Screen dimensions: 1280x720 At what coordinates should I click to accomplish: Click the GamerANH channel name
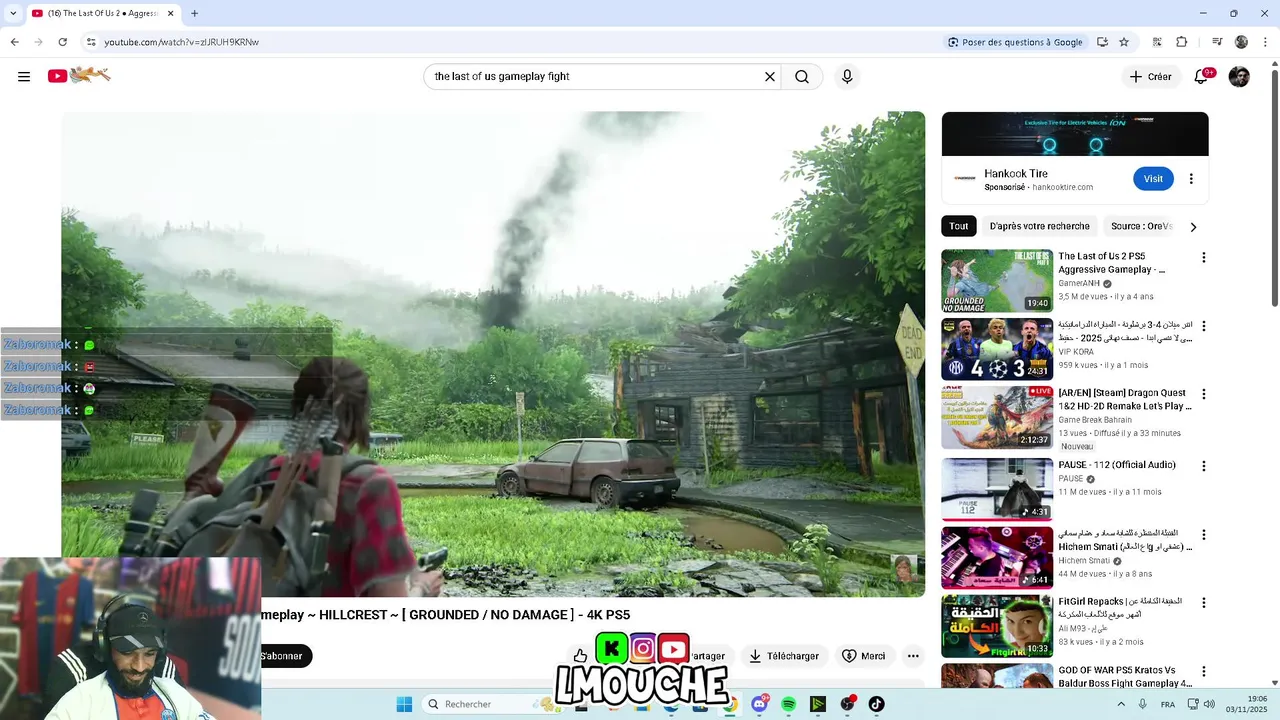[x=1079, y=283]
